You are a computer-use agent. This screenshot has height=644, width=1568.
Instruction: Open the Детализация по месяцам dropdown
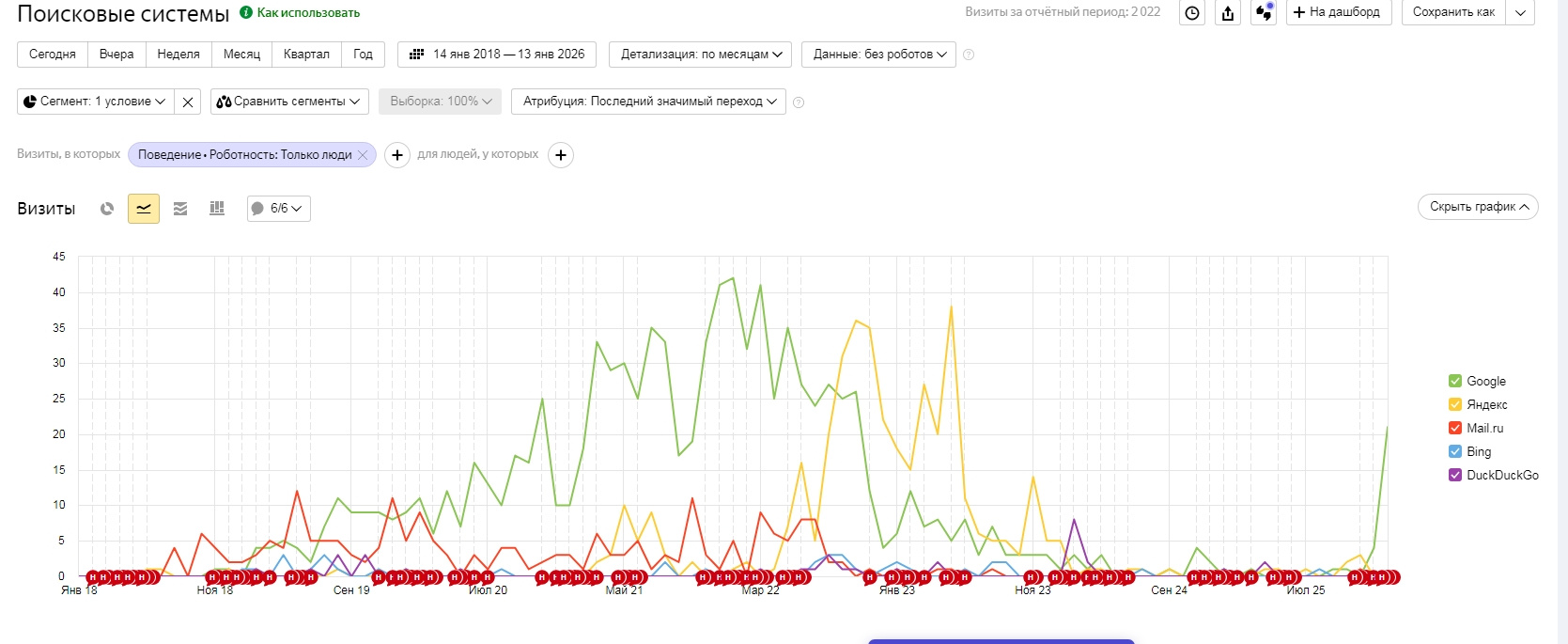coord(700,55)
